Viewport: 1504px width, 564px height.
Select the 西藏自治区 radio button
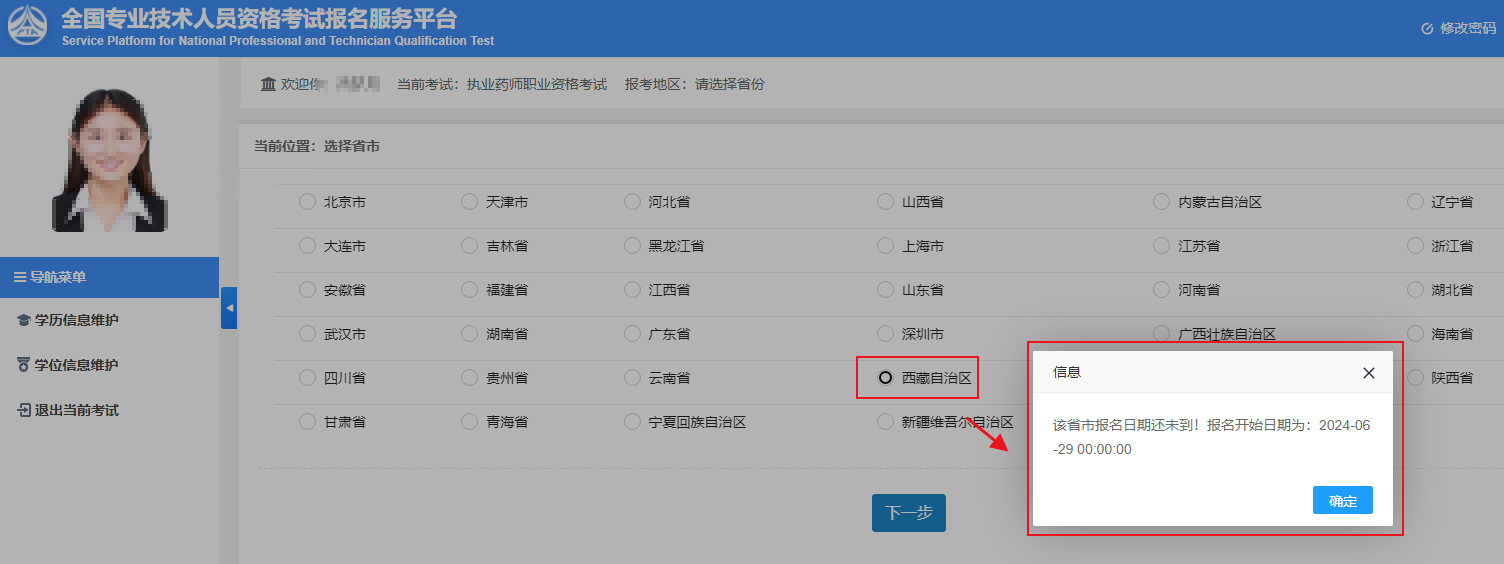point(885,378)
